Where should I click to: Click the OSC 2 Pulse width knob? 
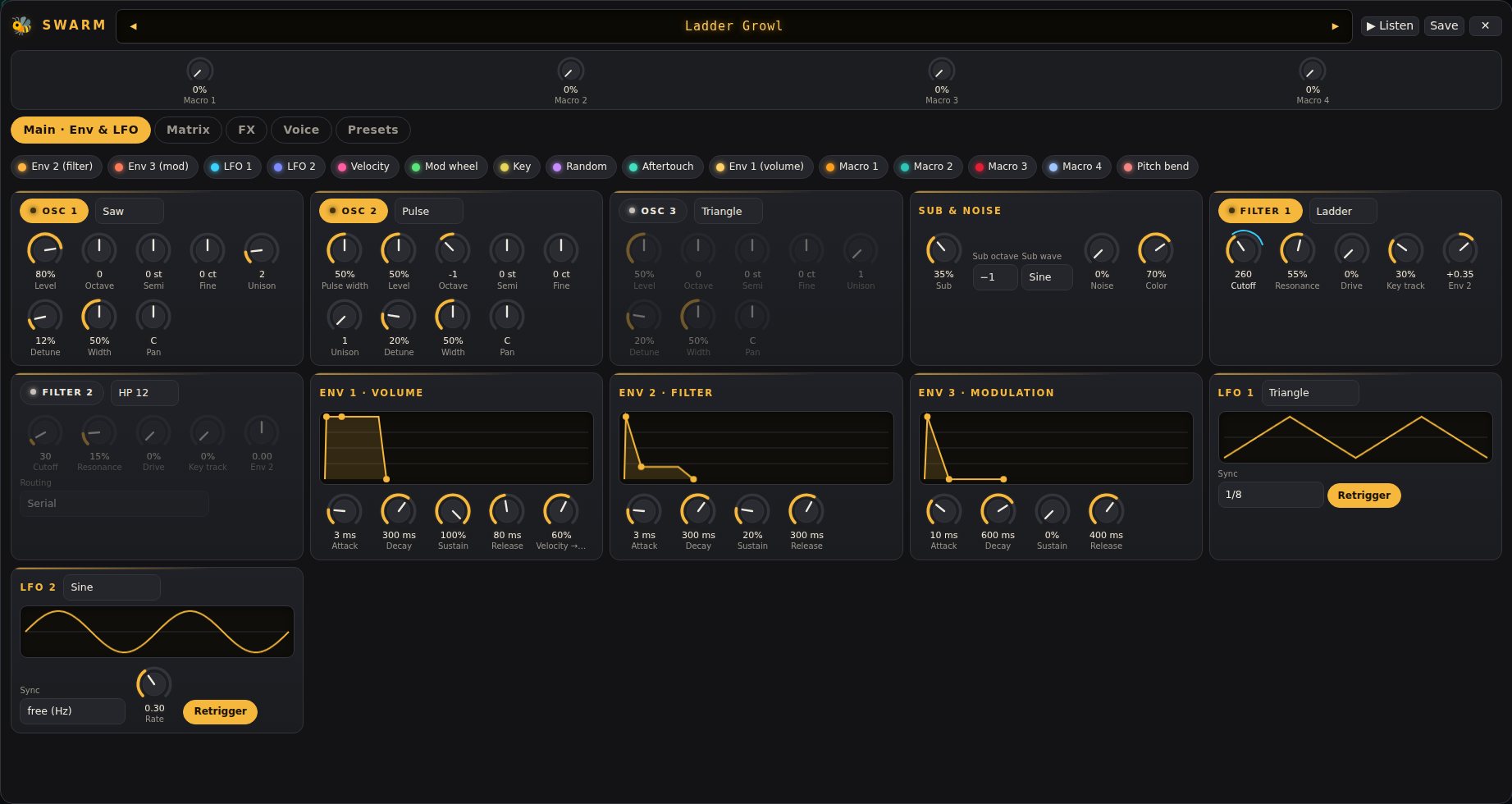345,249
